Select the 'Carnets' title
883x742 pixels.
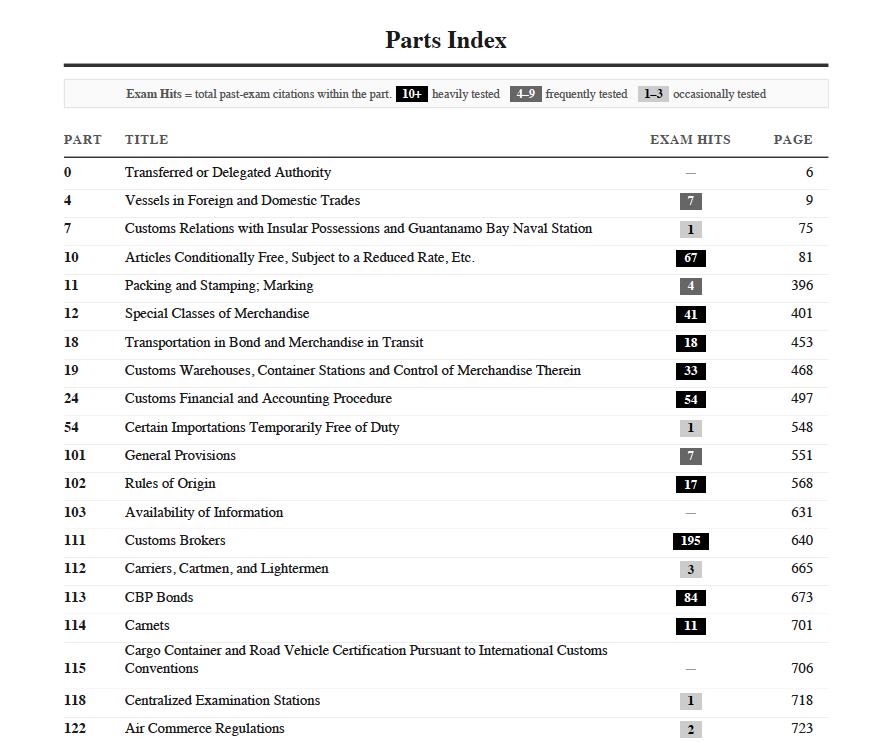click(147, 625)
